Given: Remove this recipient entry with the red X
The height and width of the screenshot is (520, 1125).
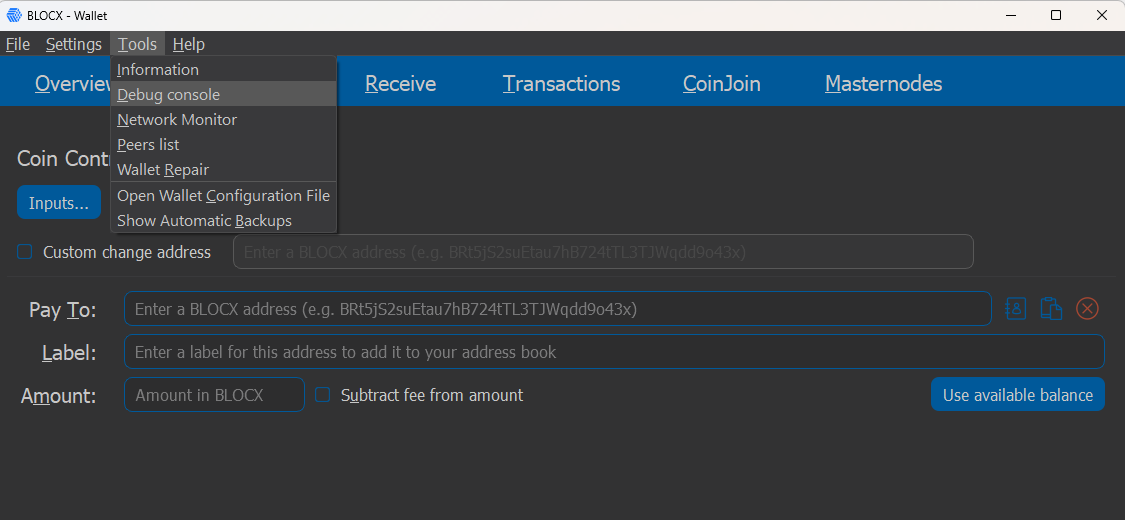Looking at the screenshot, I should point(1088,308).
